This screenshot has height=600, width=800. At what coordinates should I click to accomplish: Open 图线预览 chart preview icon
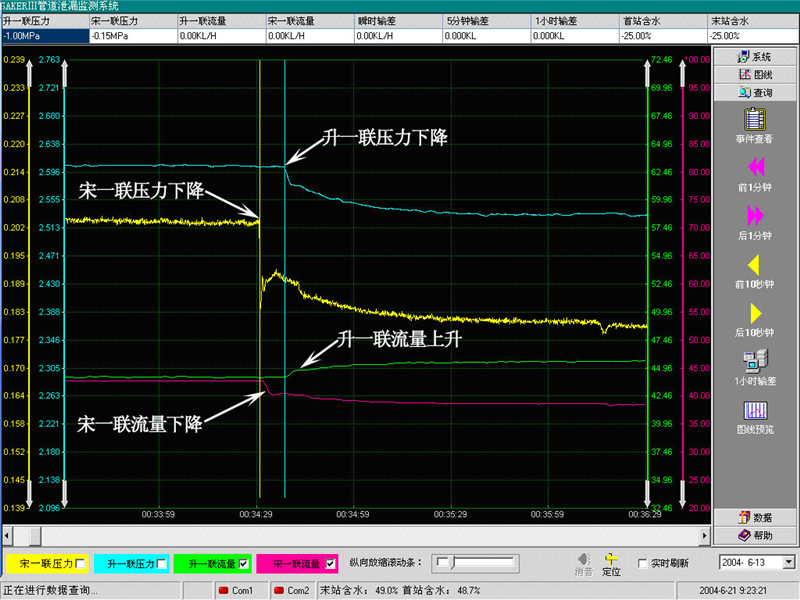(755, 411)
